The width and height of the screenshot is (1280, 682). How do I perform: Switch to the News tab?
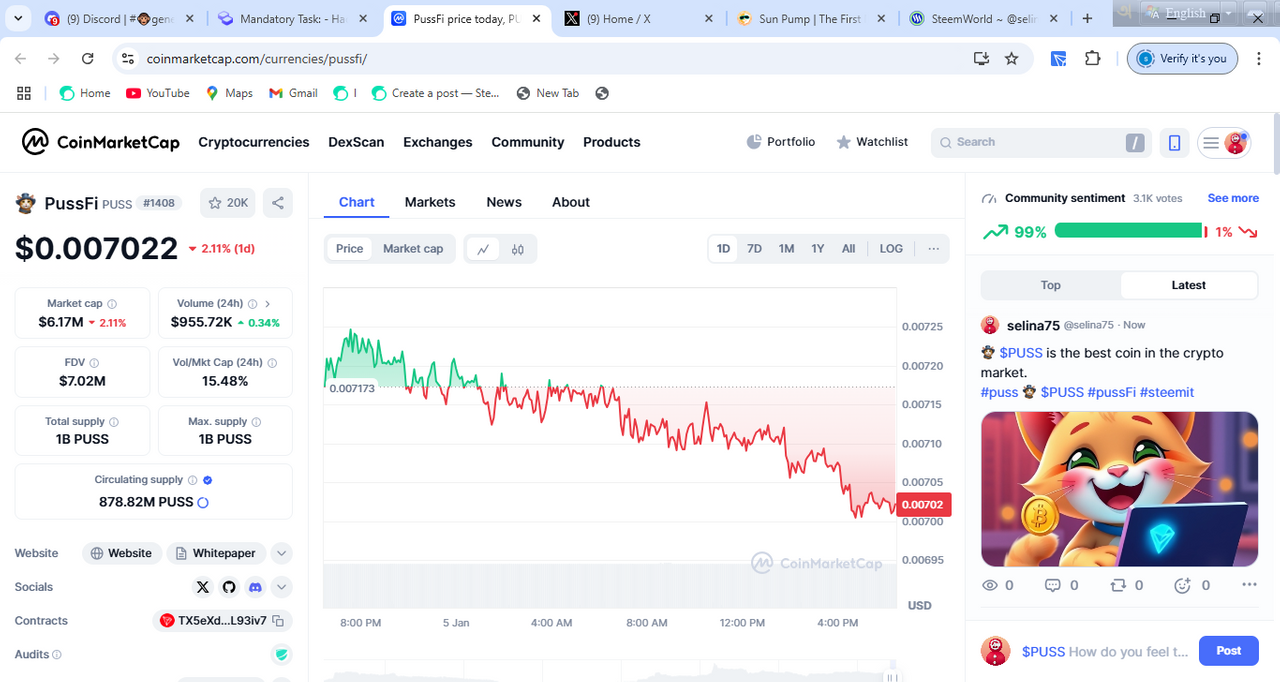[504, 202]
